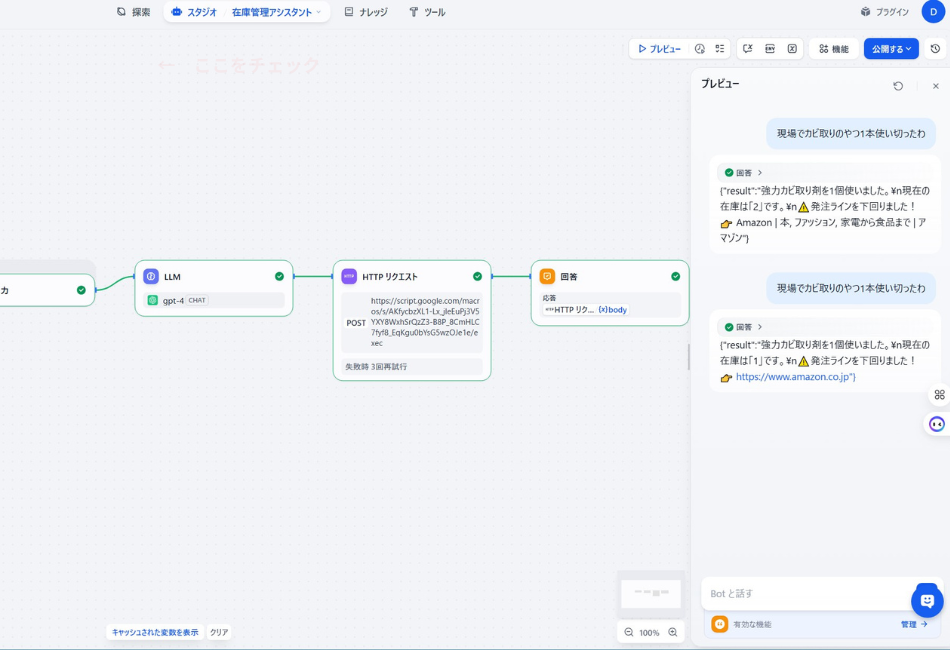Open the blue Bot chat bubble icon

[x=927, y=600]
